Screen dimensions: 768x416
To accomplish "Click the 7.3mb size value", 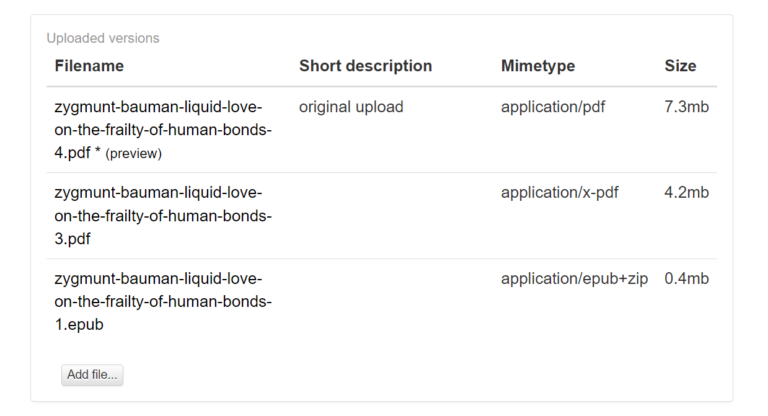I will pos(686,106).
